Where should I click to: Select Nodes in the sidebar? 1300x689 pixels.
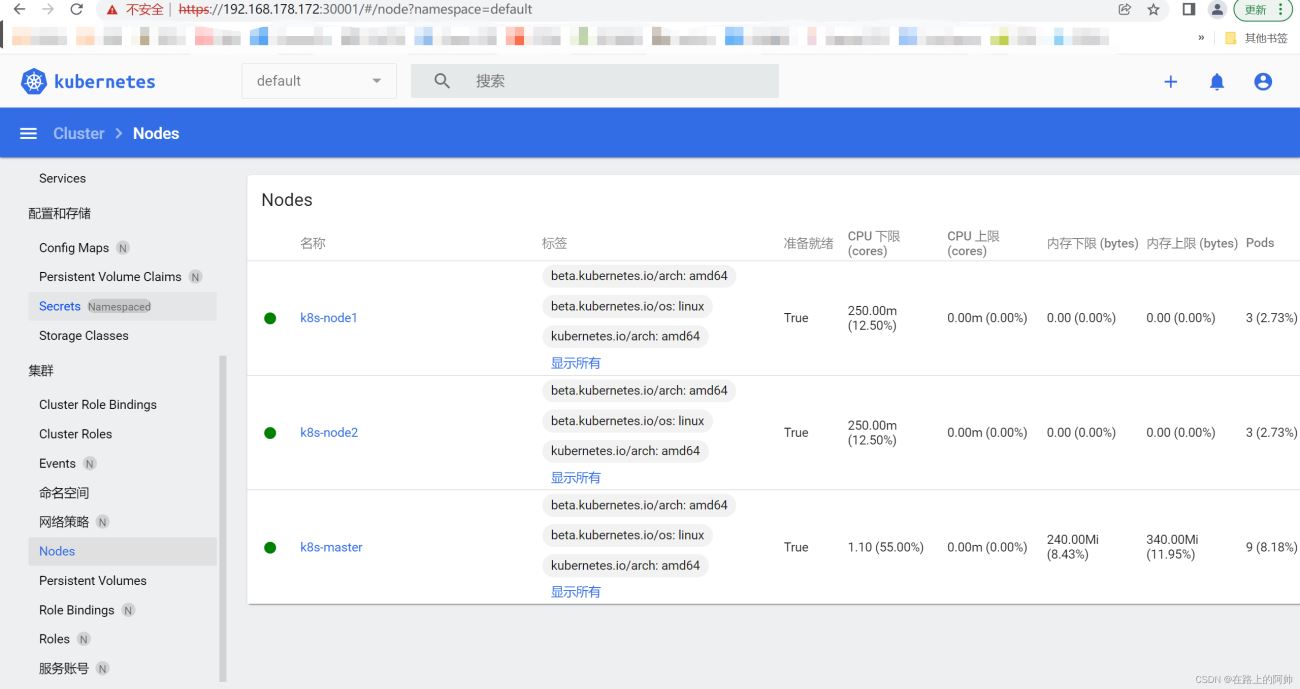(57, 551)
